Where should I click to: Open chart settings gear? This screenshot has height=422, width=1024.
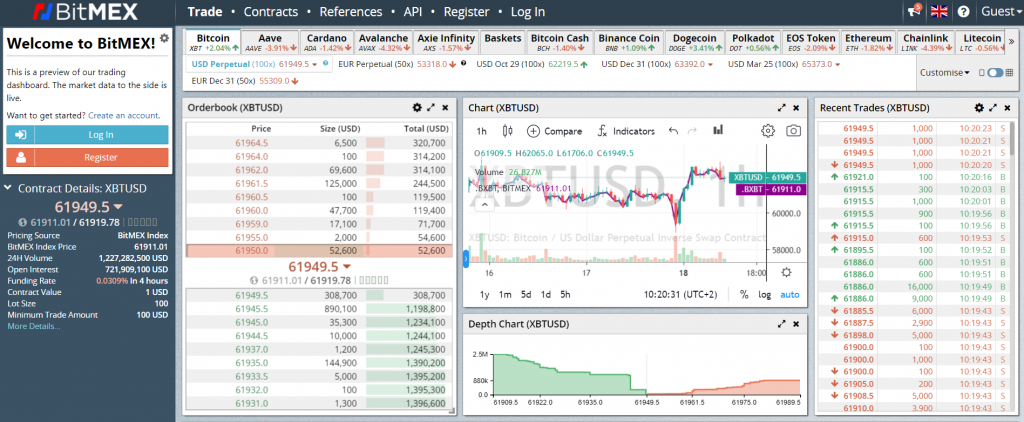[768, 131]
